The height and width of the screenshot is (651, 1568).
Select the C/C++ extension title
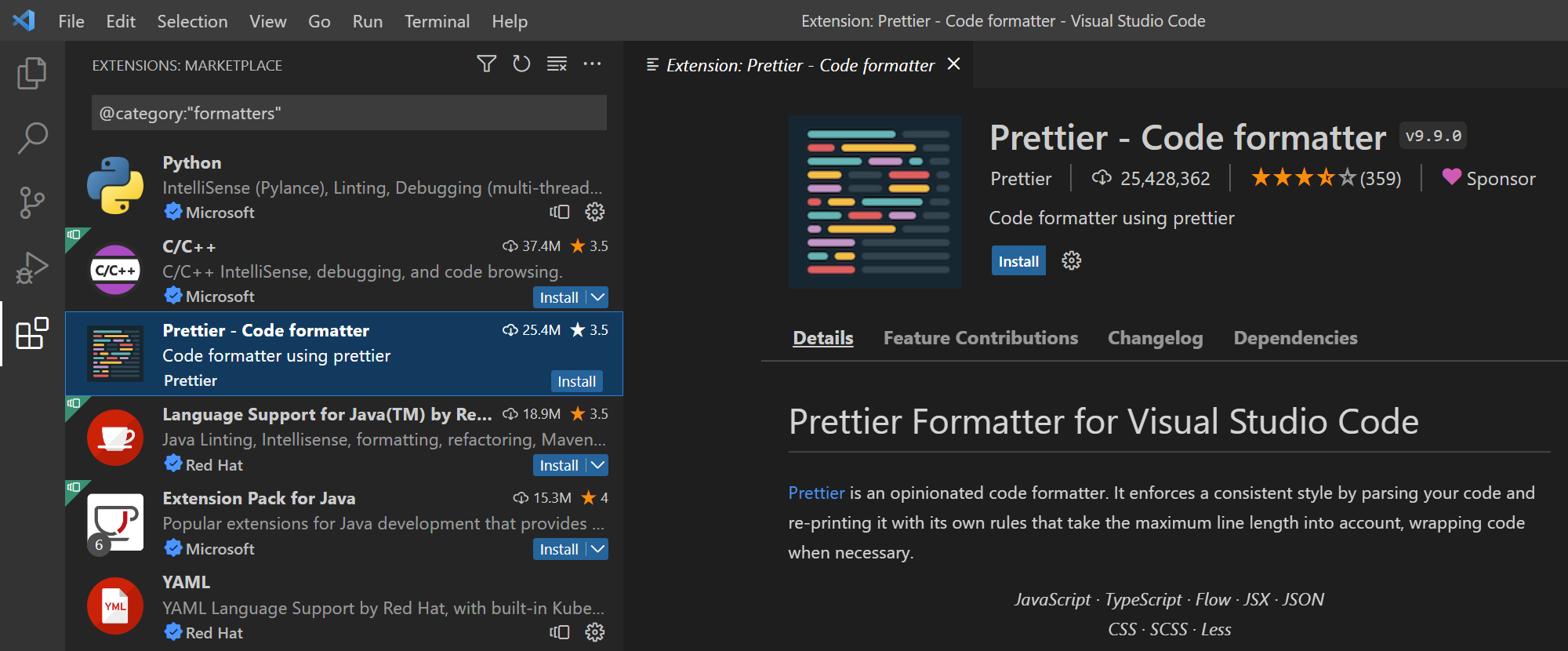click(x=189, y=246)
